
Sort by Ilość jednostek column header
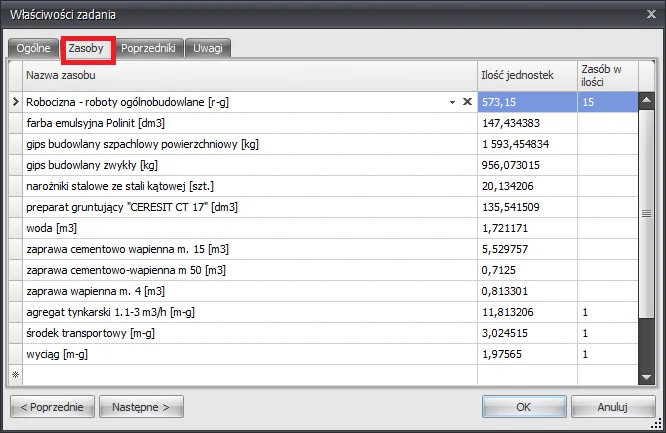point(526,76)
